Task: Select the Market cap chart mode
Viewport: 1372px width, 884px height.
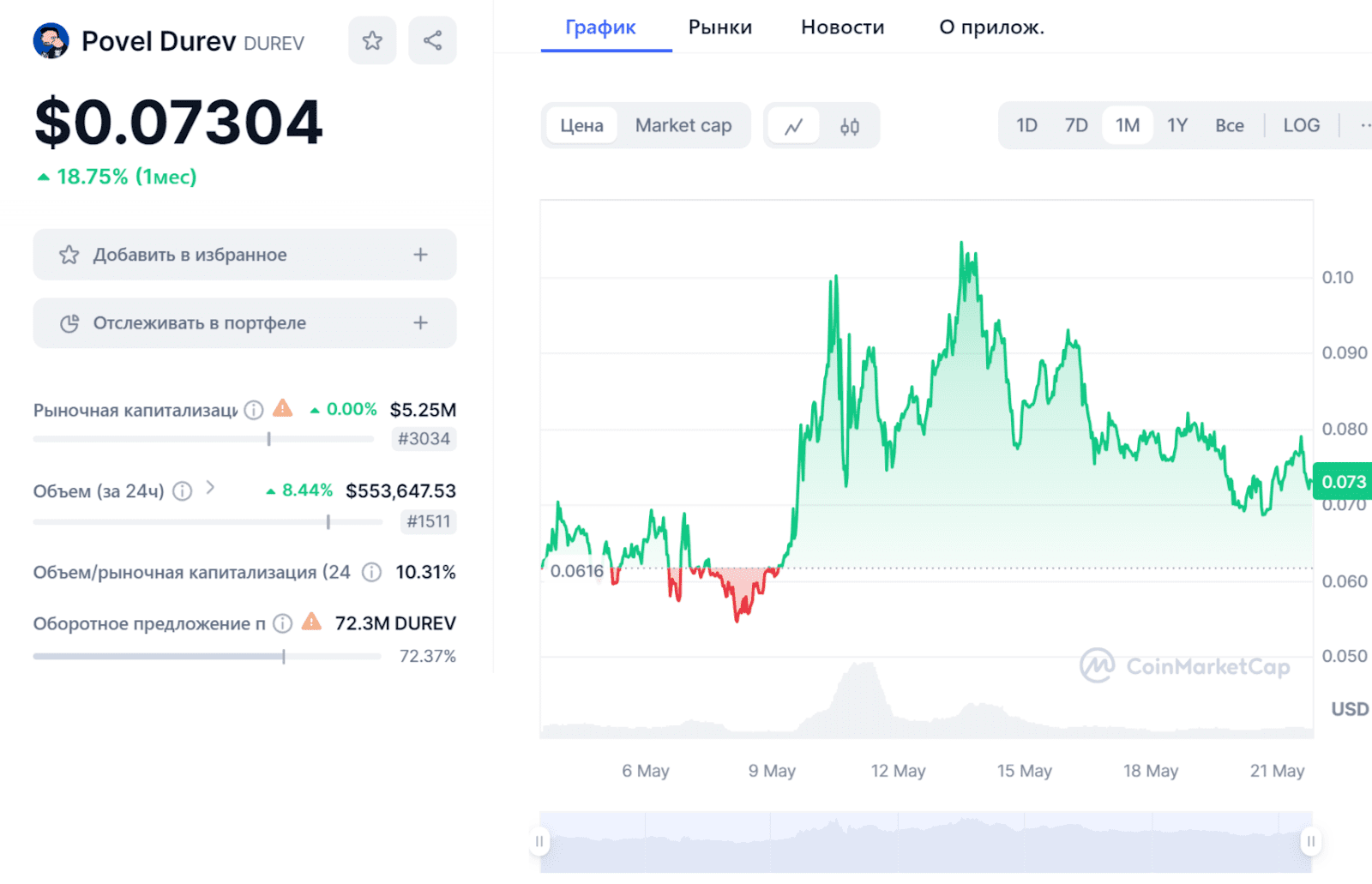Action: (683, 126)
